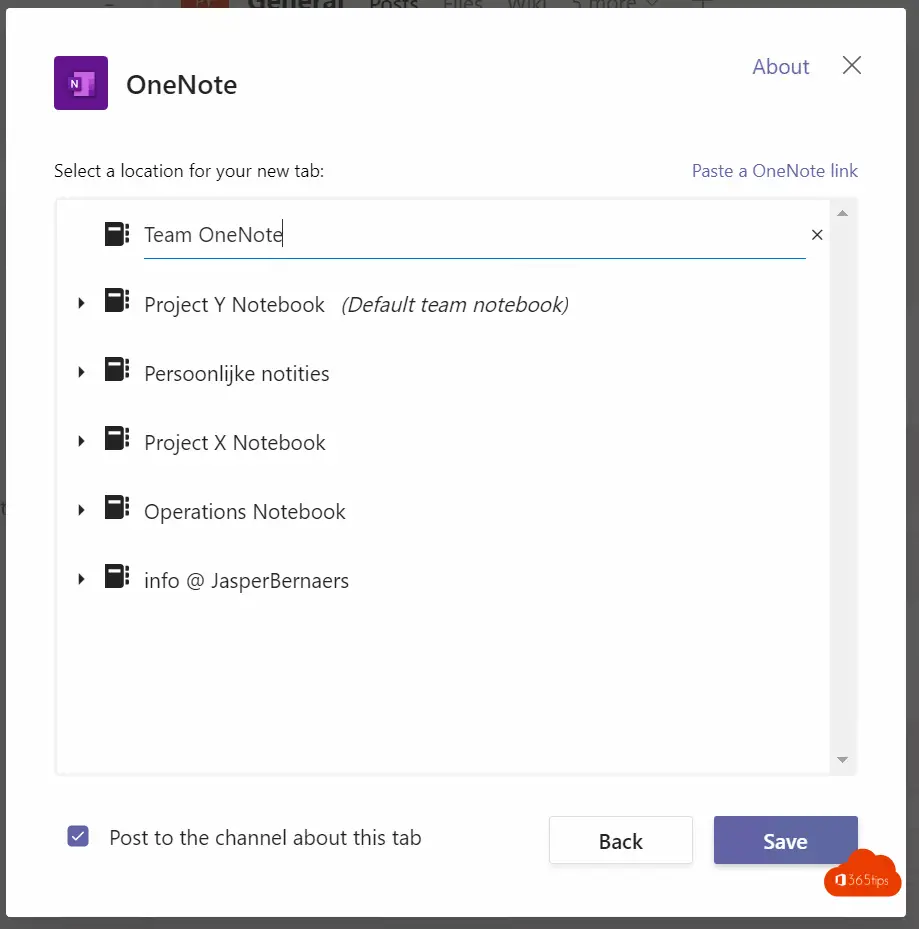919x929 pixels.
Task: Click the purple OneNote app logo
Action: point(81,83)
